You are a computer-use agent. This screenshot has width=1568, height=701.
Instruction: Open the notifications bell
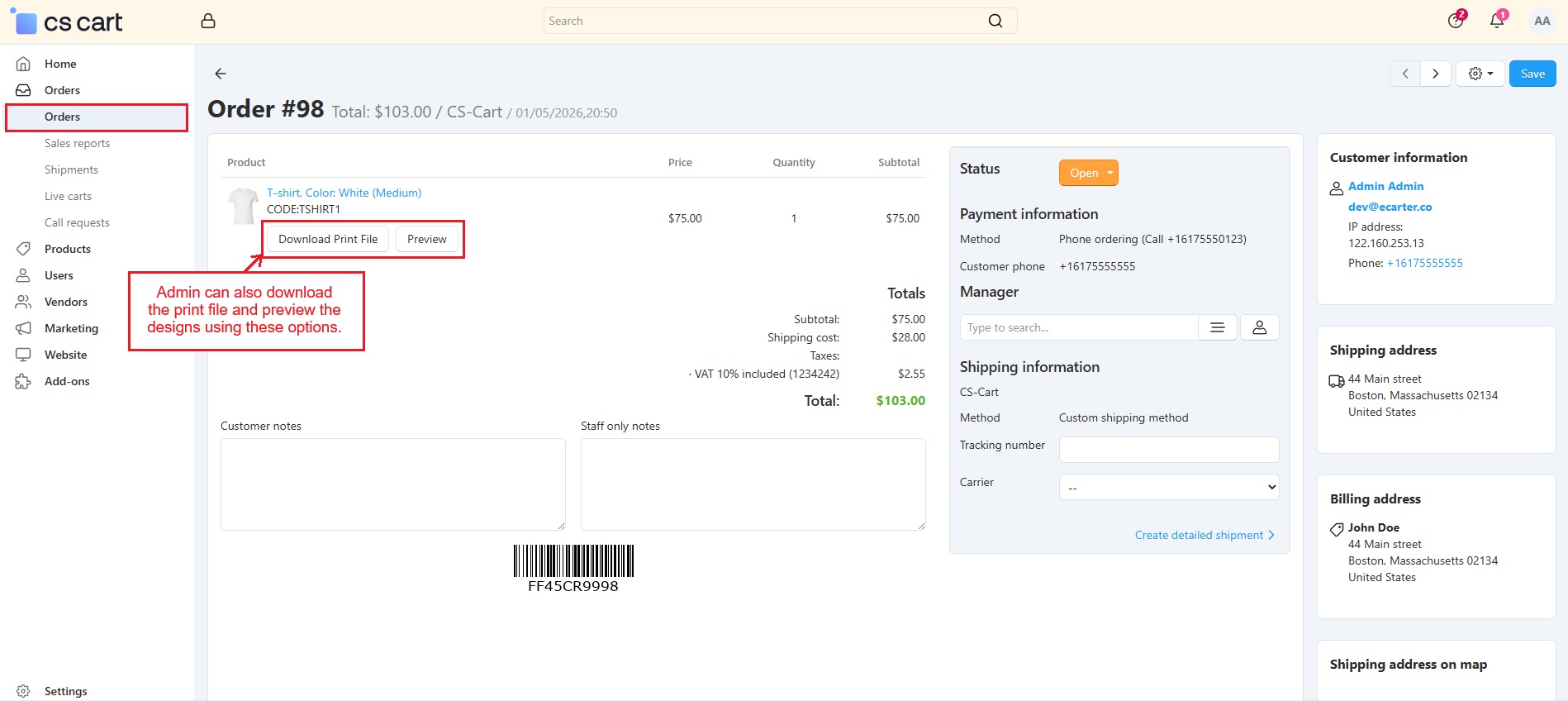1496,21
